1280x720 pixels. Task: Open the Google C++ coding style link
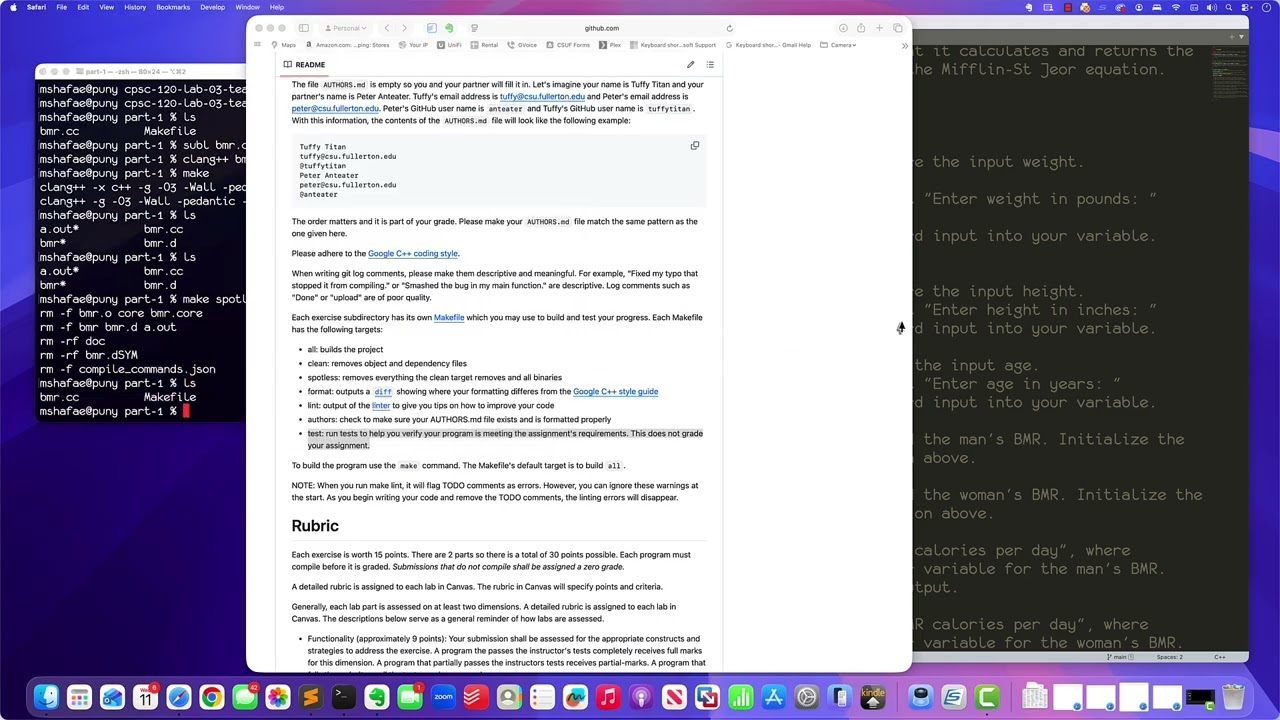click(413, 254)
